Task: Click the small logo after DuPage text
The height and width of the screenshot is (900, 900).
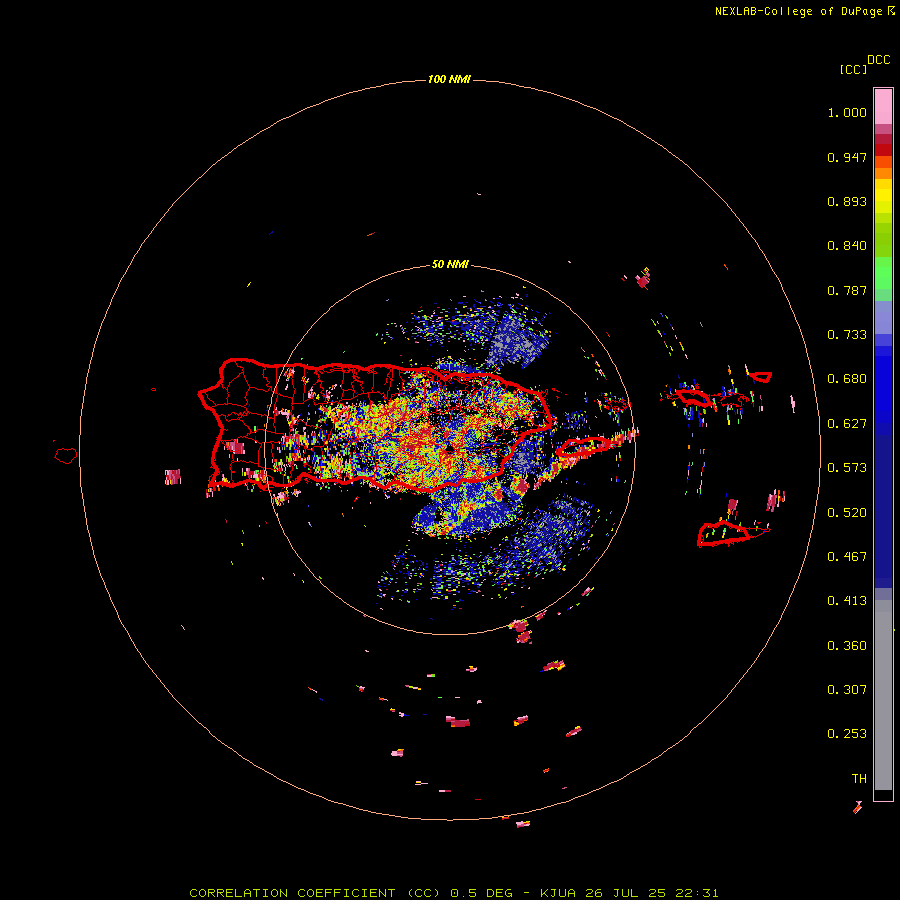Action: pos(891,11)
